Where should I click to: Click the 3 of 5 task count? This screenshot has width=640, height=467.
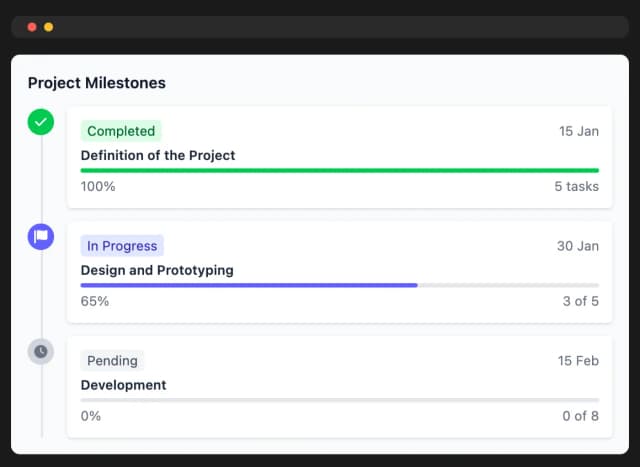pos(581,301)
